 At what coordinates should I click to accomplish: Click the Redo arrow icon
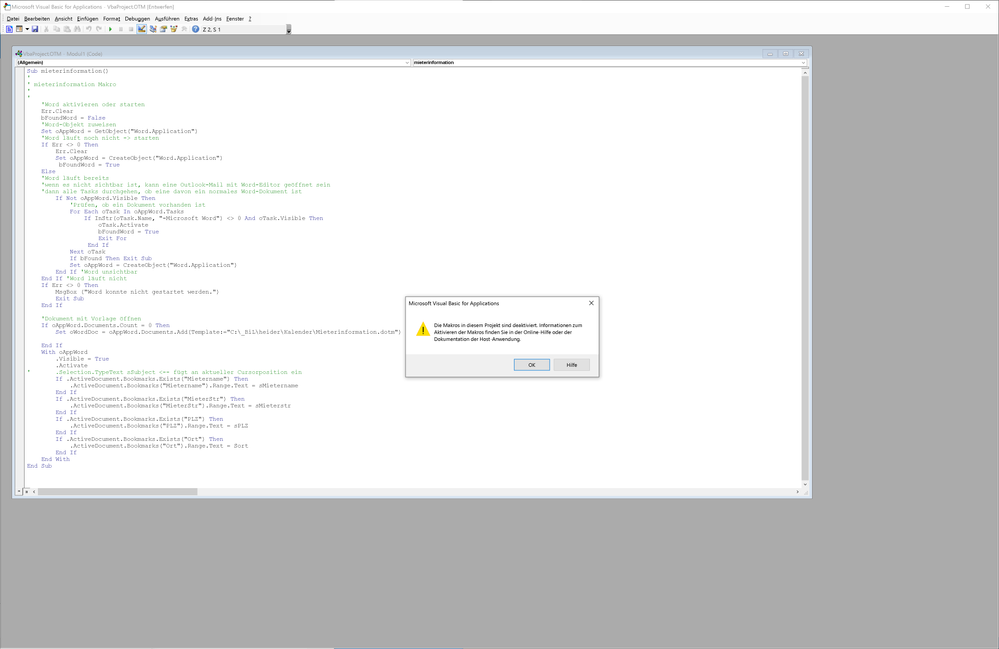pyautogui.click(x=99, y=29)
